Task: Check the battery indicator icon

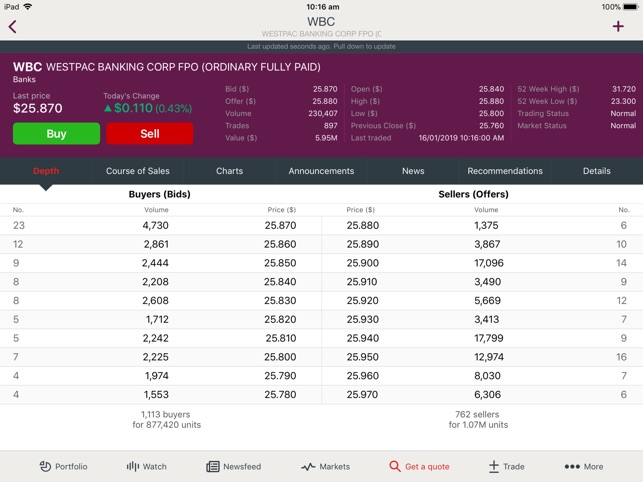Action: point(630,7)
